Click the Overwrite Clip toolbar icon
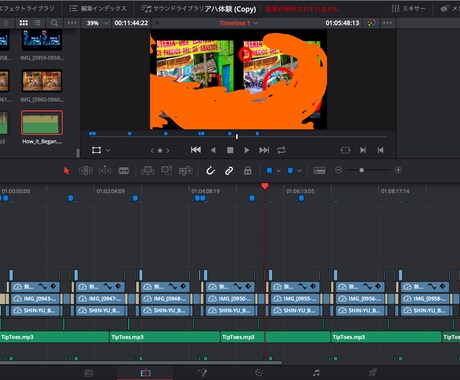The image size is (460, 380). 167,170
